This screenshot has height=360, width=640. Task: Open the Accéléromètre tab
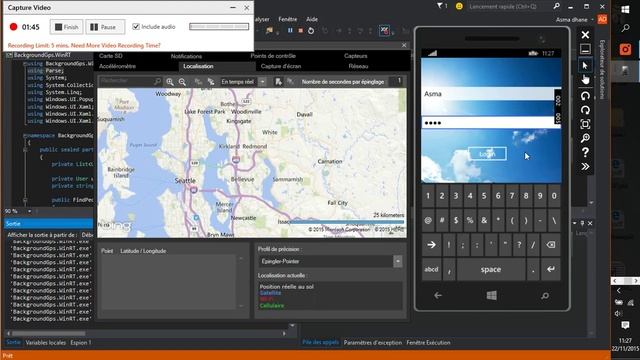pyautogui.click(x=118, y=66)
